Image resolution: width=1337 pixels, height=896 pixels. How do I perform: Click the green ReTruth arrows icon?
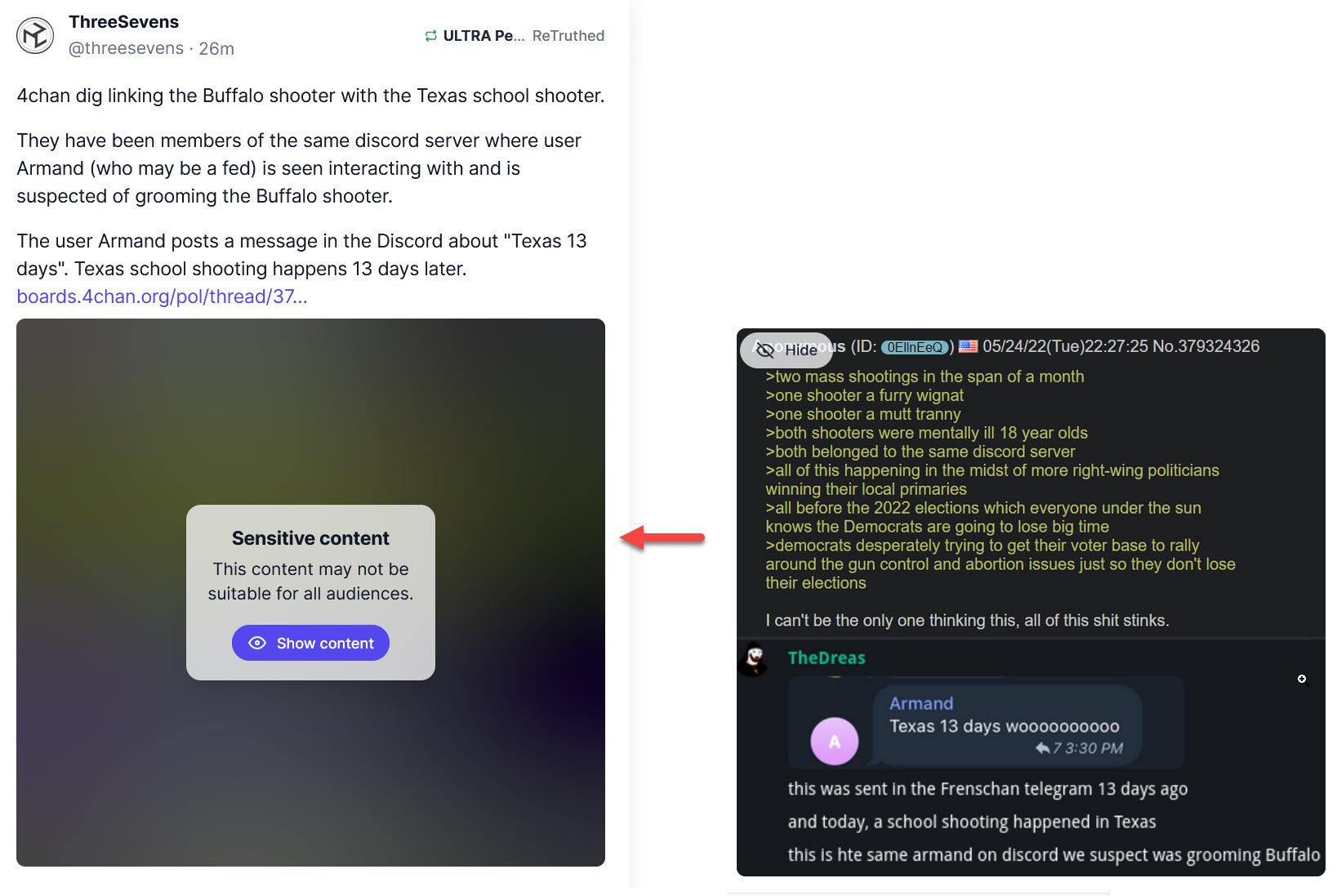(x=430, y=36)
